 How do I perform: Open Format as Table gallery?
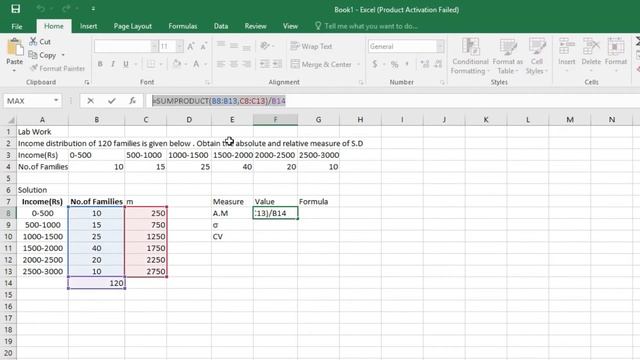pyautogui.click(x=508, y=56)
